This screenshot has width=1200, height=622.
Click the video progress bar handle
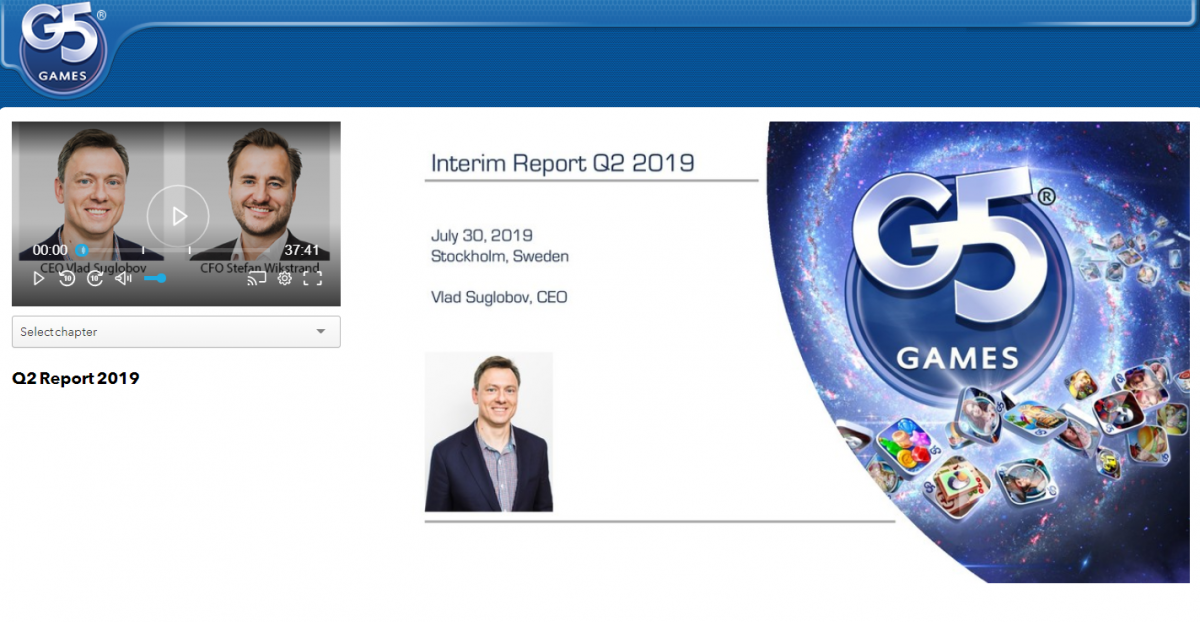coord(82,250)
